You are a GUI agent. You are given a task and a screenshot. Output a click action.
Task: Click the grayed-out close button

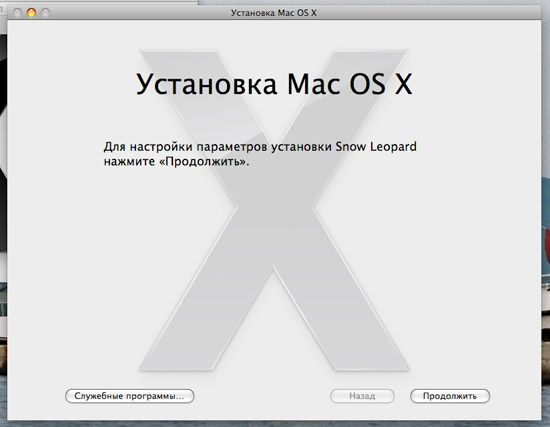coord(17,13)
